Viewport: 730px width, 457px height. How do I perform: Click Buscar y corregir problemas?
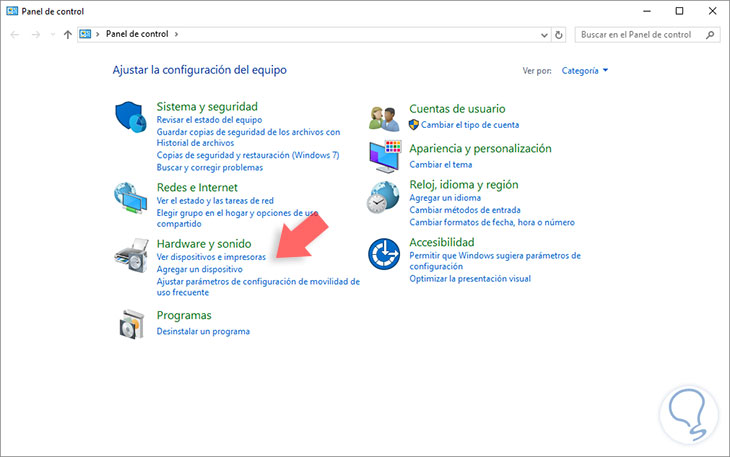(x=210, y=168)
